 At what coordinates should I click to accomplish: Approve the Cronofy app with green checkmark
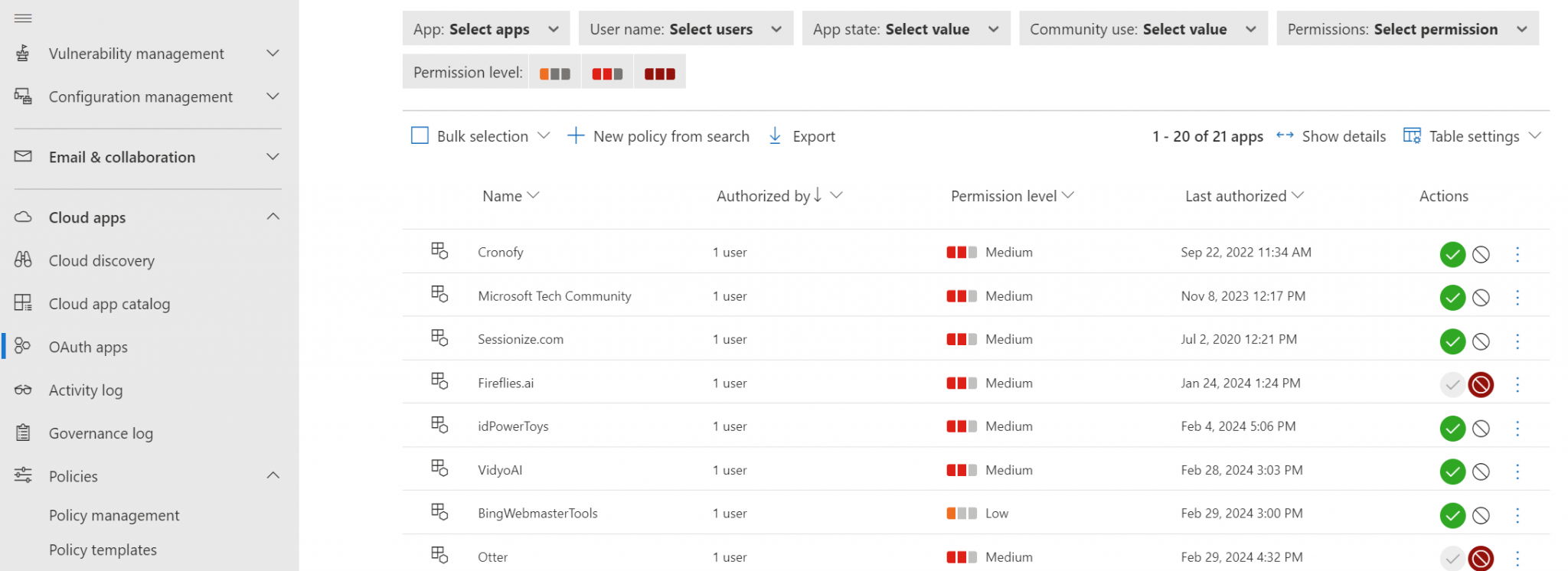[x=1452, y=254]
